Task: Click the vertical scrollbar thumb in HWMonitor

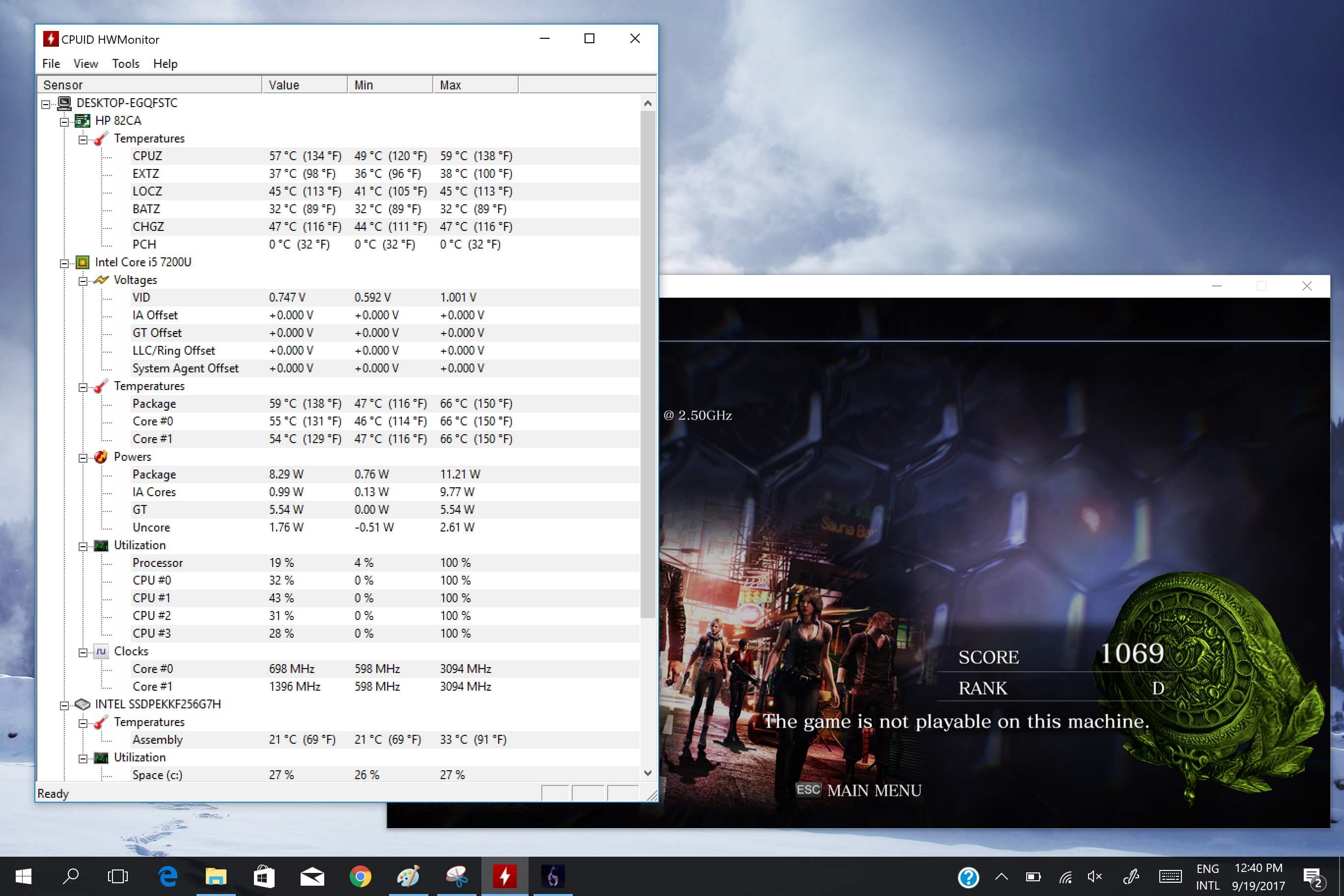Action: point(647,364)
